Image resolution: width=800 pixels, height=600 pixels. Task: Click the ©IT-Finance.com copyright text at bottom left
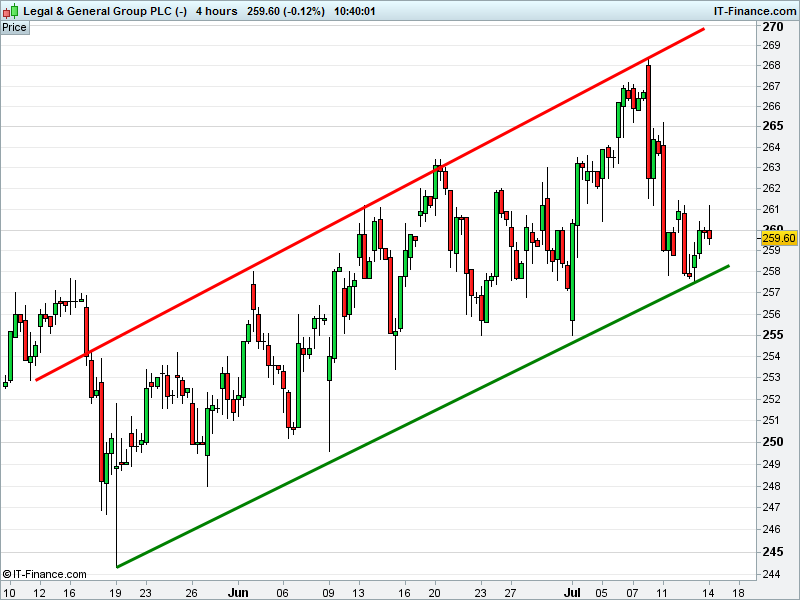44,574
